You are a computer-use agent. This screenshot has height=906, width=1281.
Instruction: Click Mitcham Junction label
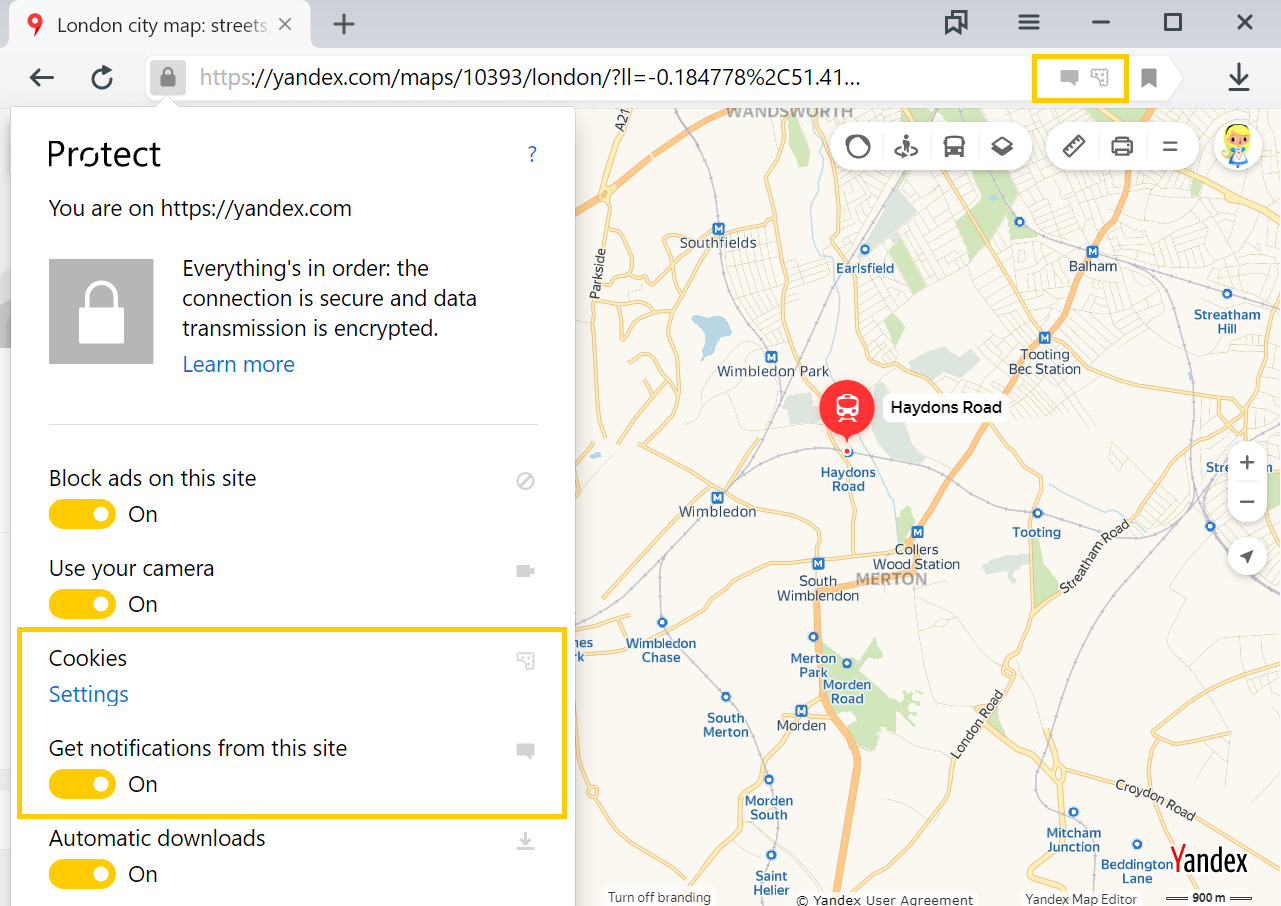point(1074,840)
